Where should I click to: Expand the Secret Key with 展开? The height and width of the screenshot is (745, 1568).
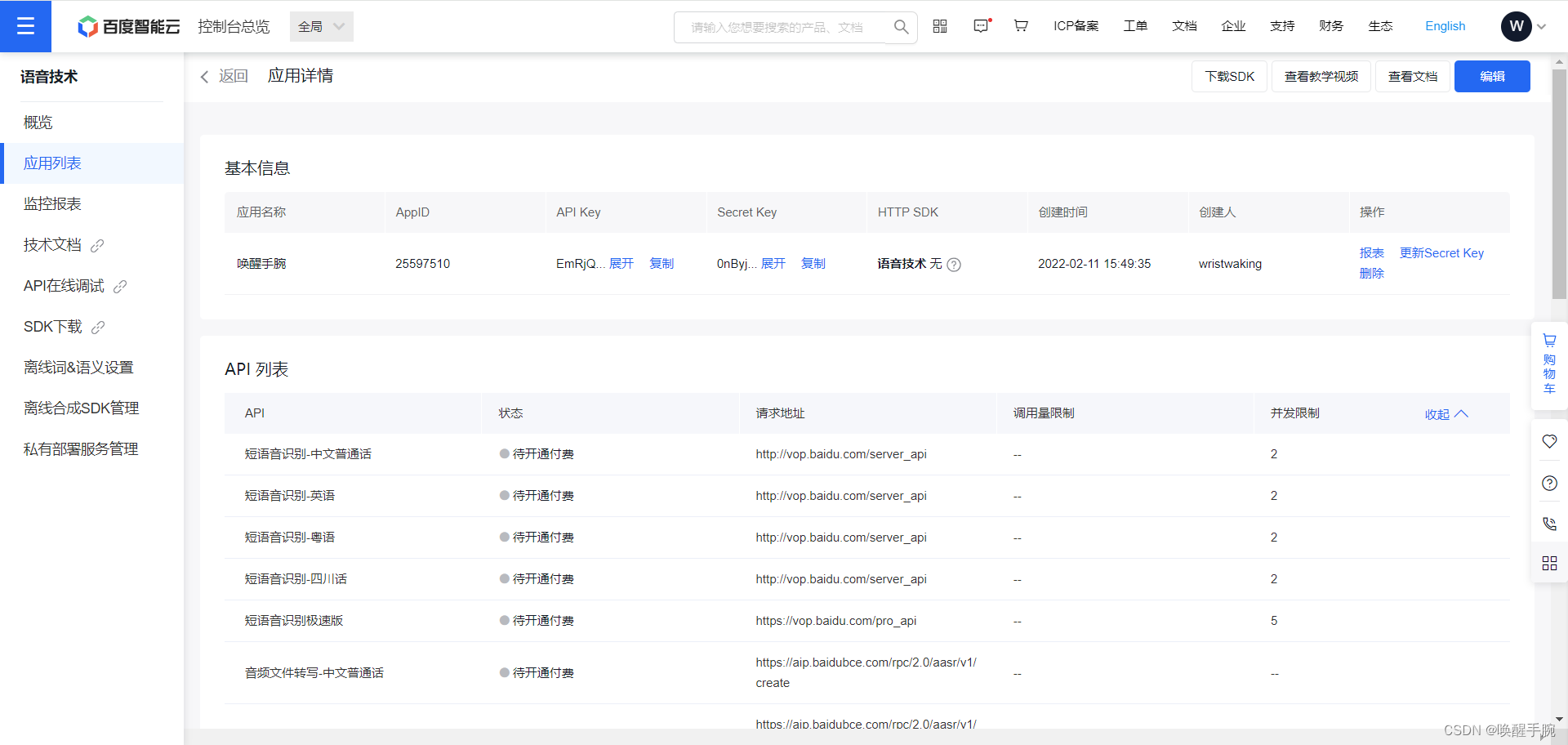pyautogui.click(x=773, y=263)
